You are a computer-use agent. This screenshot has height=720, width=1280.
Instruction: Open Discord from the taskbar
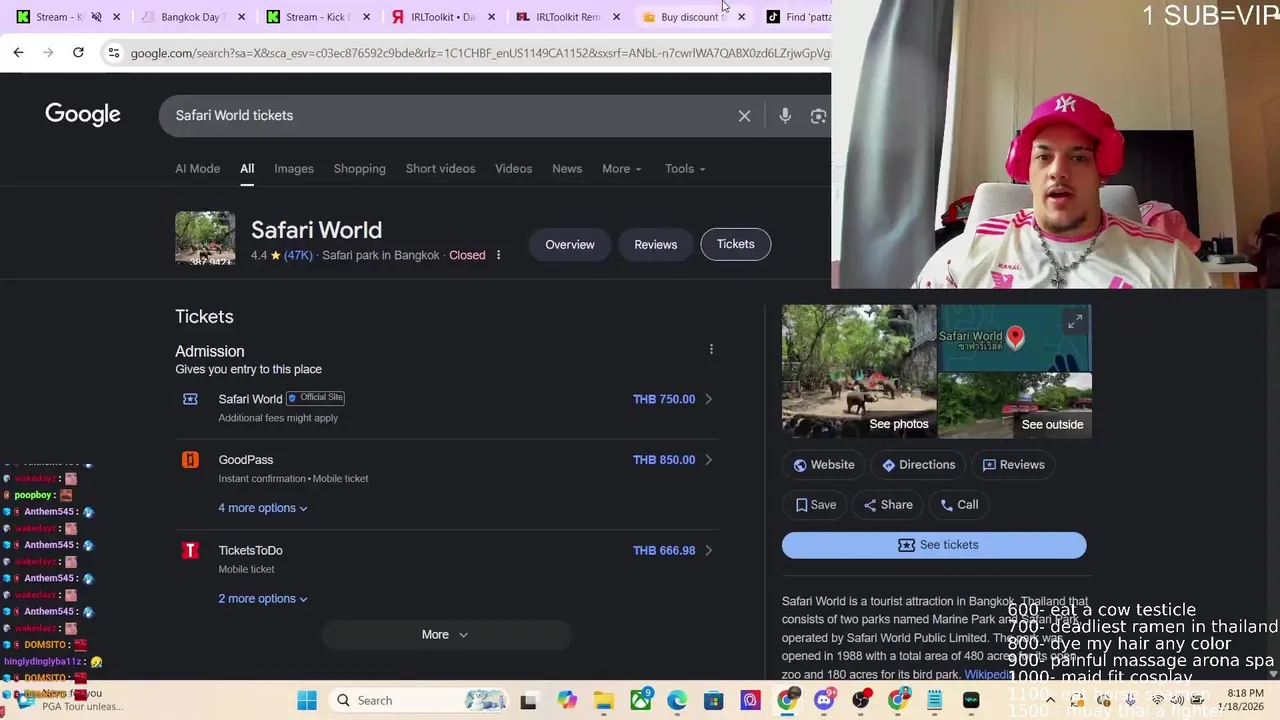824,700
